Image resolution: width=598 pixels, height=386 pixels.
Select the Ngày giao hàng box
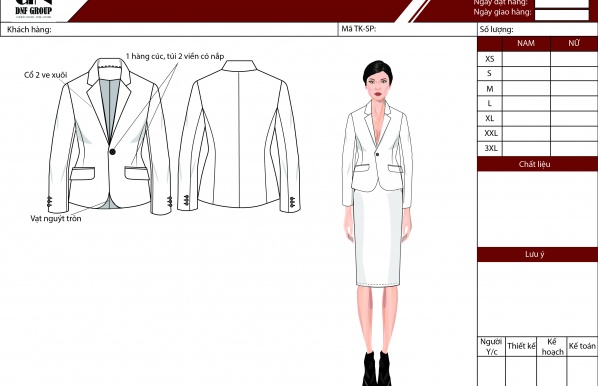point(562,14)
